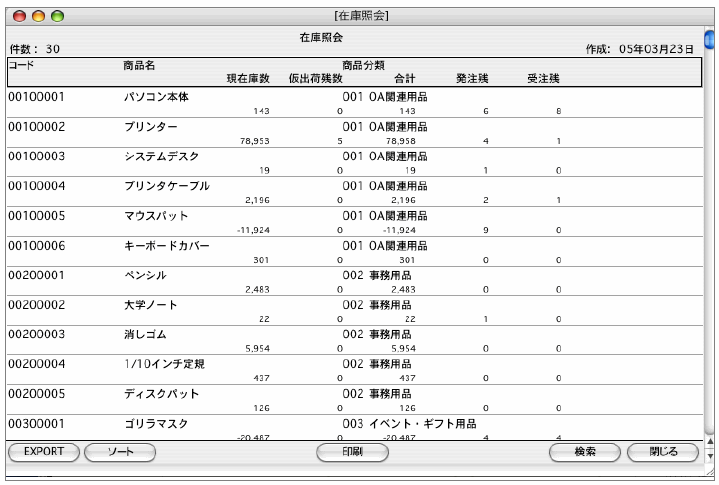Viewport: 719px width, 485px height.
Task: Select the キーボードカバー row
Action: pos(354,252)
